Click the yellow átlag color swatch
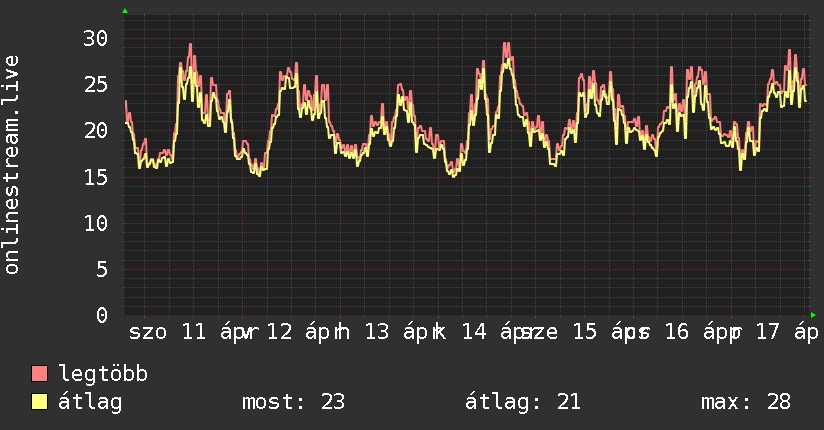Viewport: 824px width, 430px height. point(39,402)
